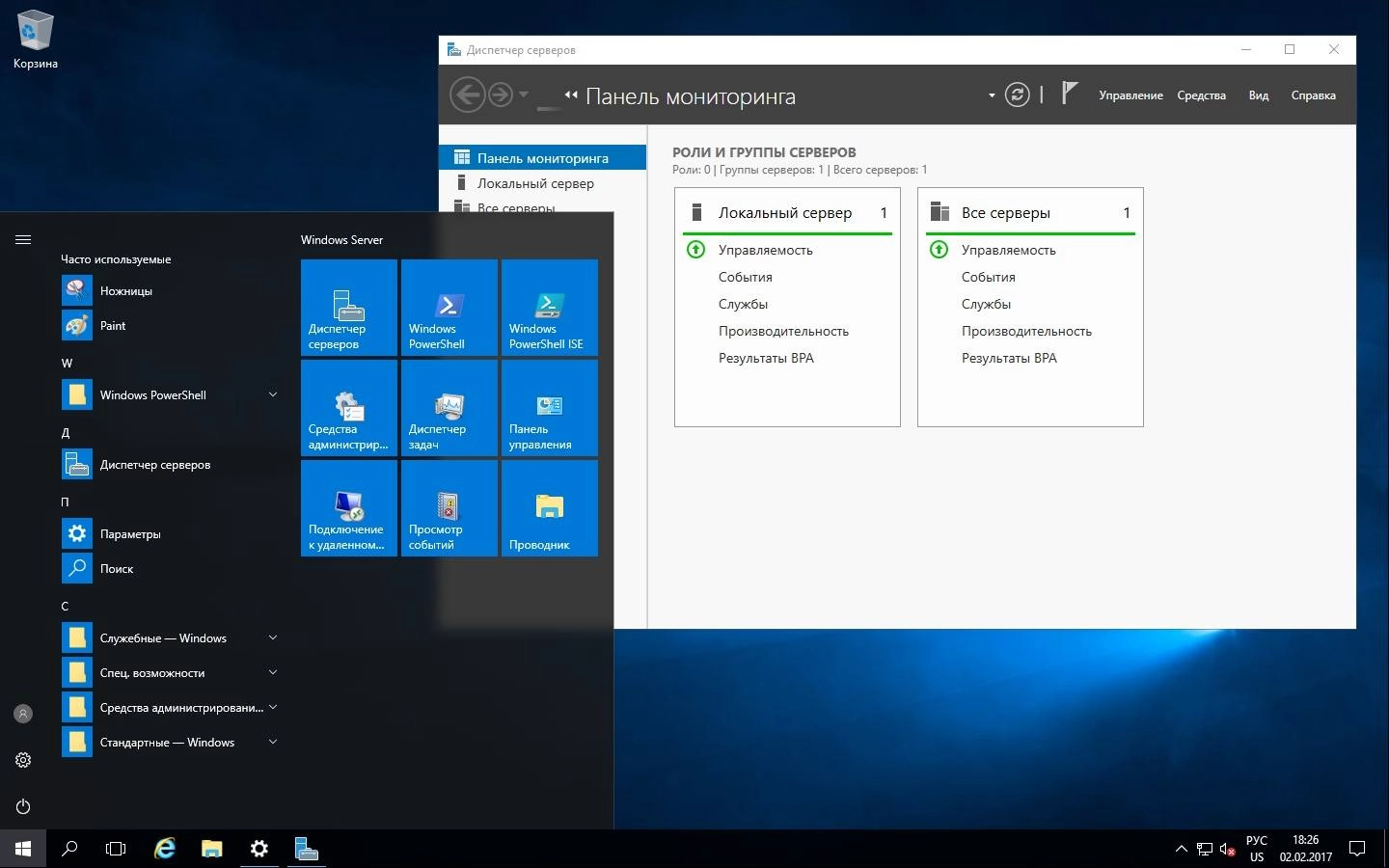
Task: Open the settings gear in Start menu rail
Action: [23, 760]
